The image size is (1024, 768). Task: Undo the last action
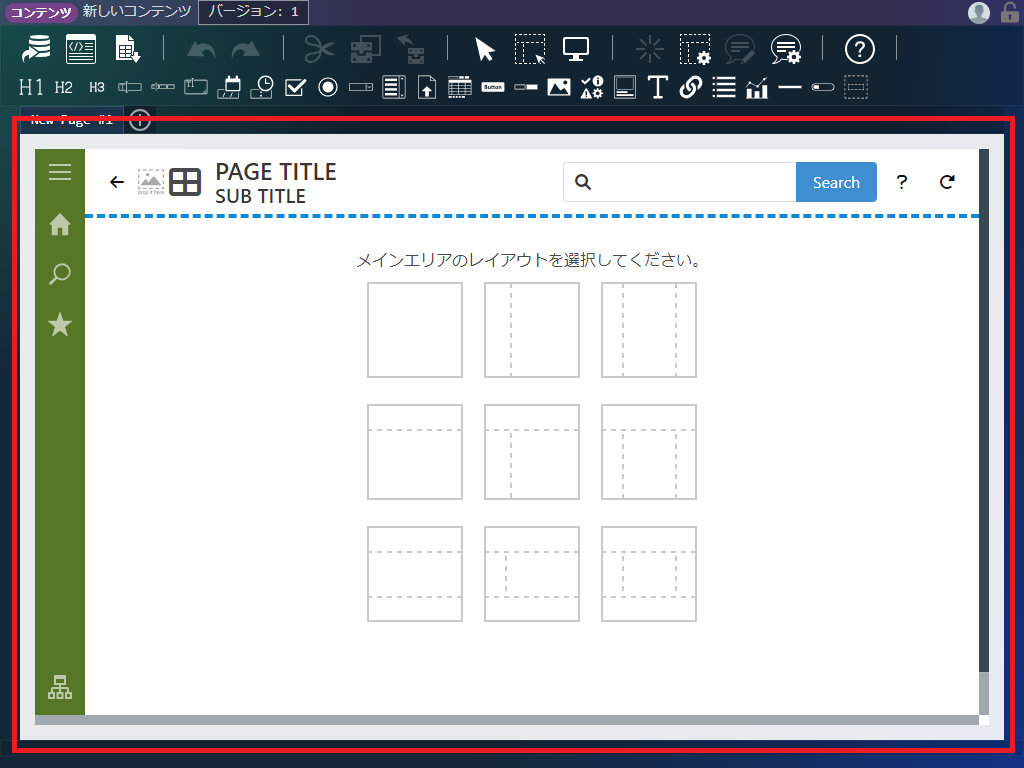click(x=201, y=50)
